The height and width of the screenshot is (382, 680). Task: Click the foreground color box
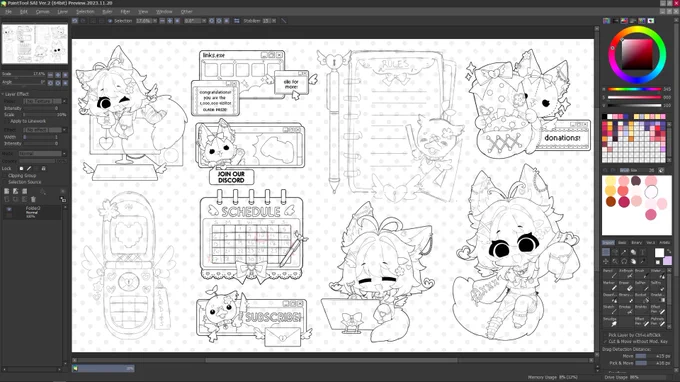[659, 253]
